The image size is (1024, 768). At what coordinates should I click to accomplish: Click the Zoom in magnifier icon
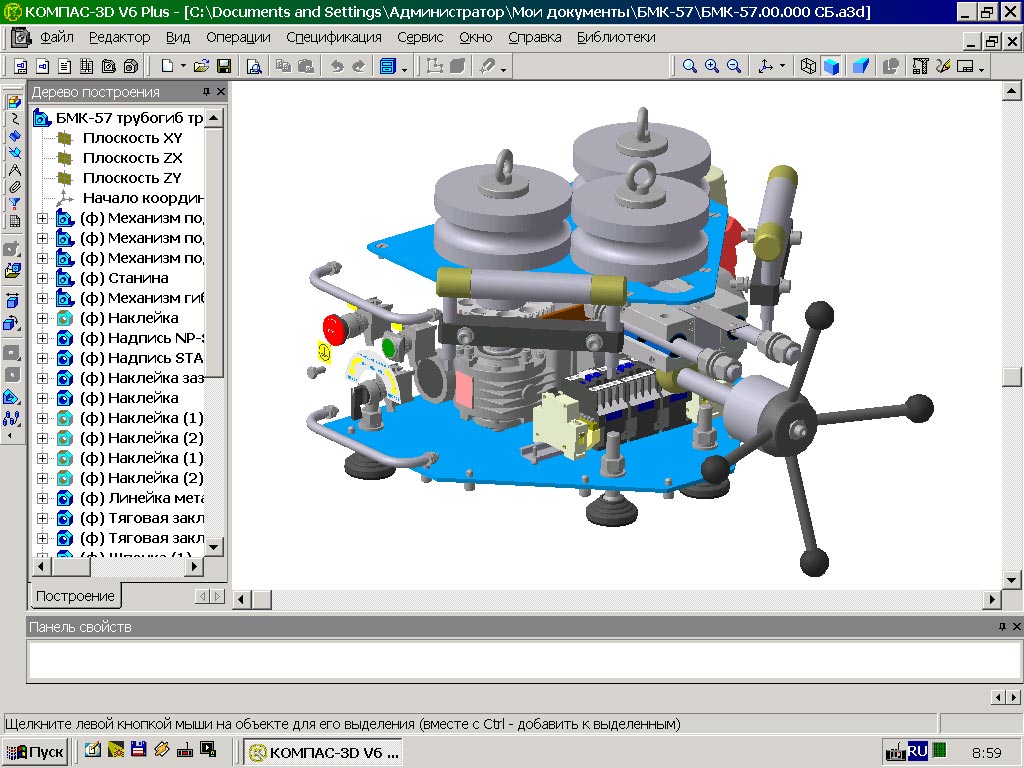[712, 66]
